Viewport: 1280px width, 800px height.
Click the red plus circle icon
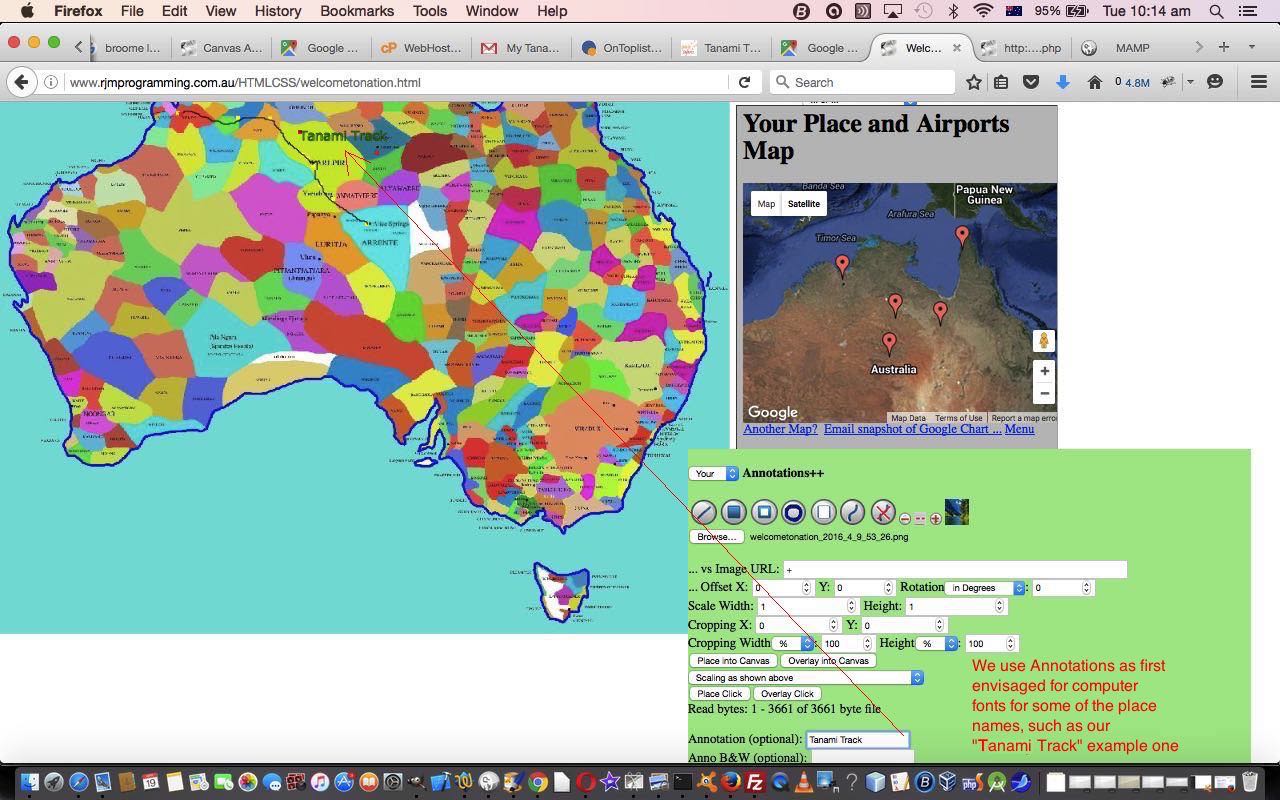click(936, 519)
